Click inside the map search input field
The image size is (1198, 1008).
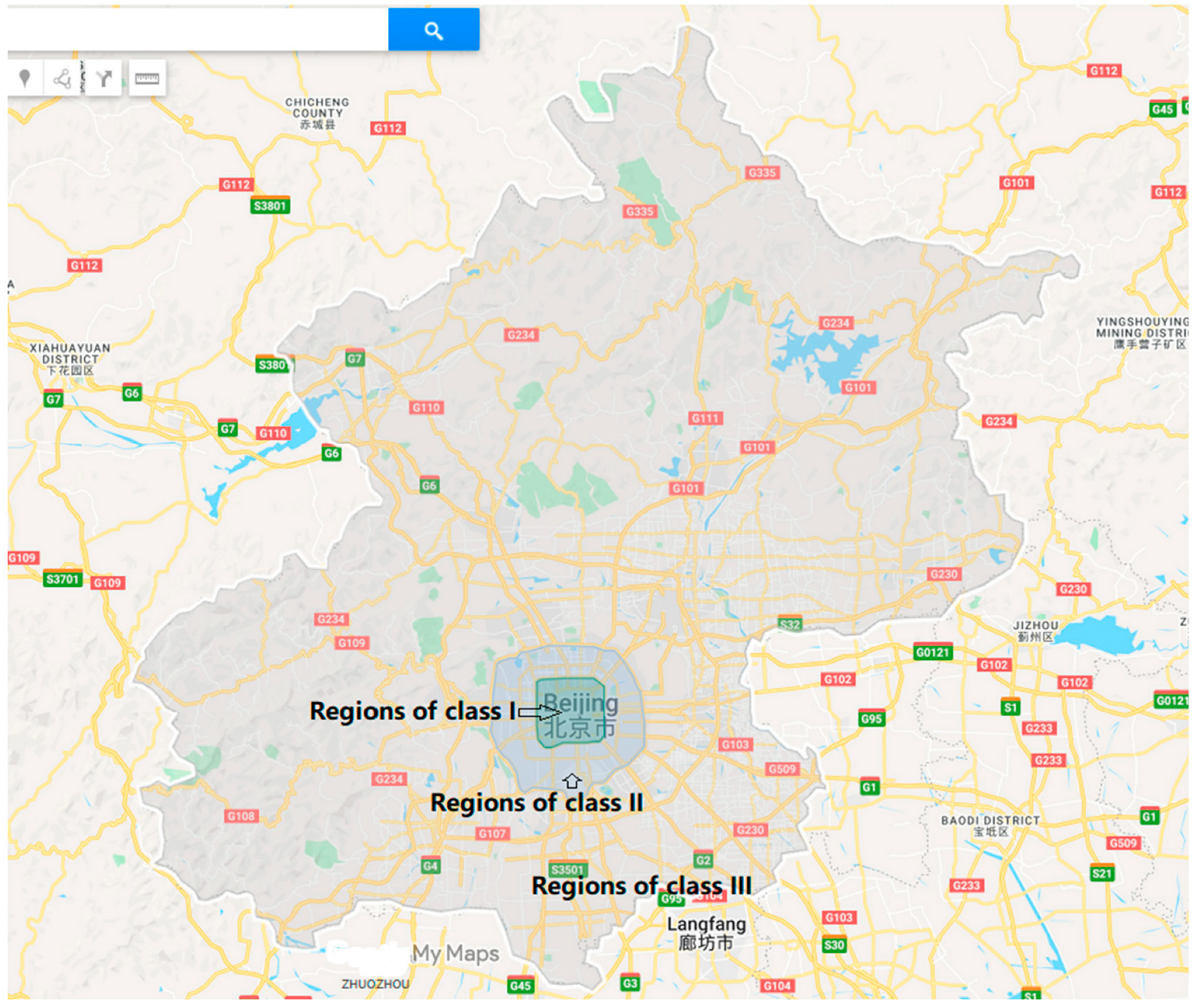198,30
